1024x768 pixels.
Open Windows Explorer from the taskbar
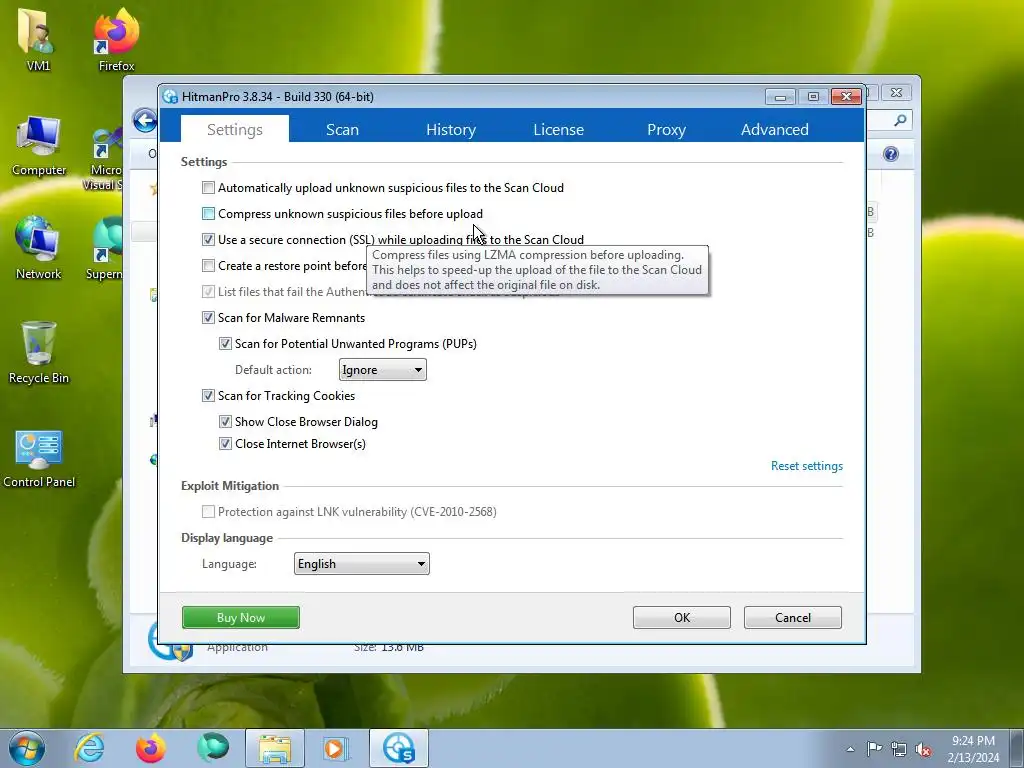tap(275, 748)
